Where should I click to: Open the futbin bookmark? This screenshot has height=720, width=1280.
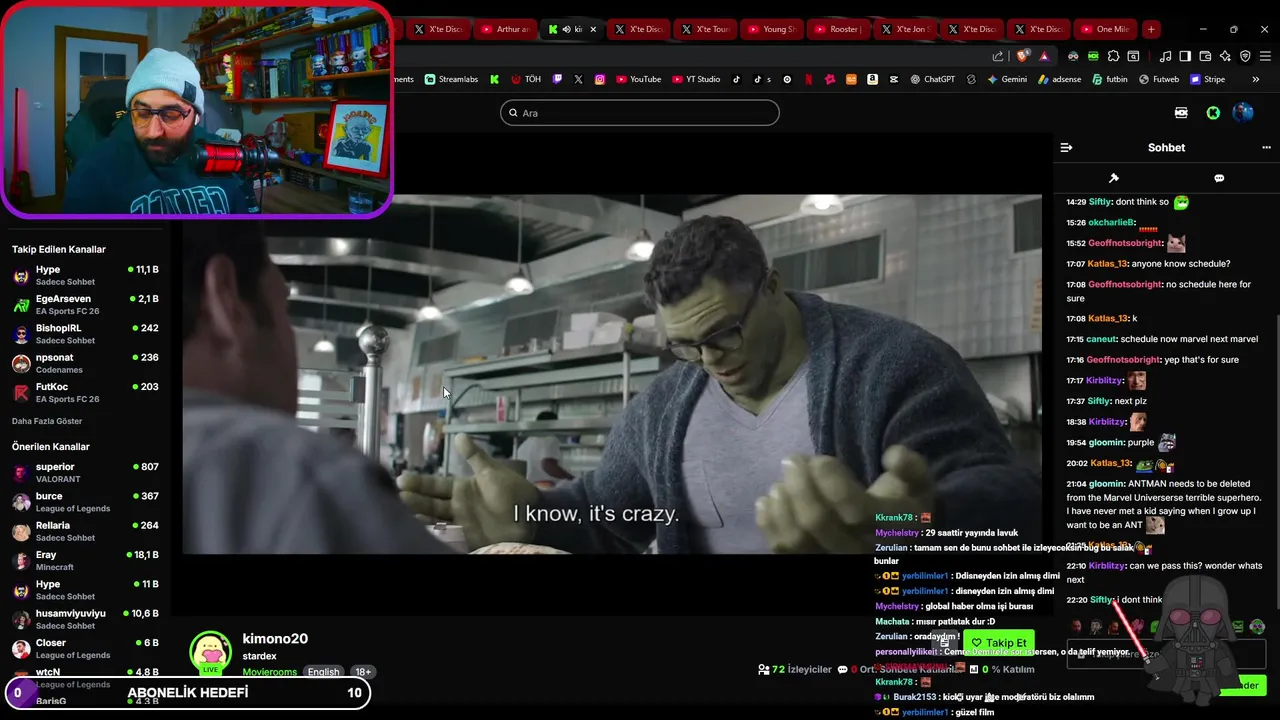[x=1109, y=79]
